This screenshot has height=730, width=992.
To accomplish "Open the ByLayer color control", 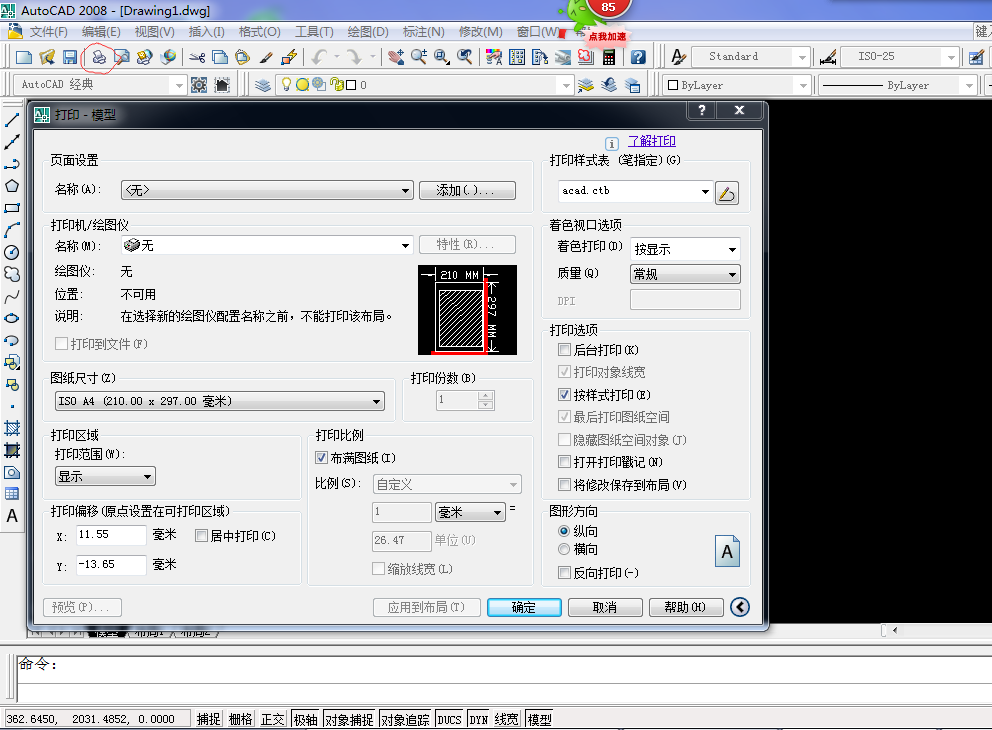I will pos(736,85).
